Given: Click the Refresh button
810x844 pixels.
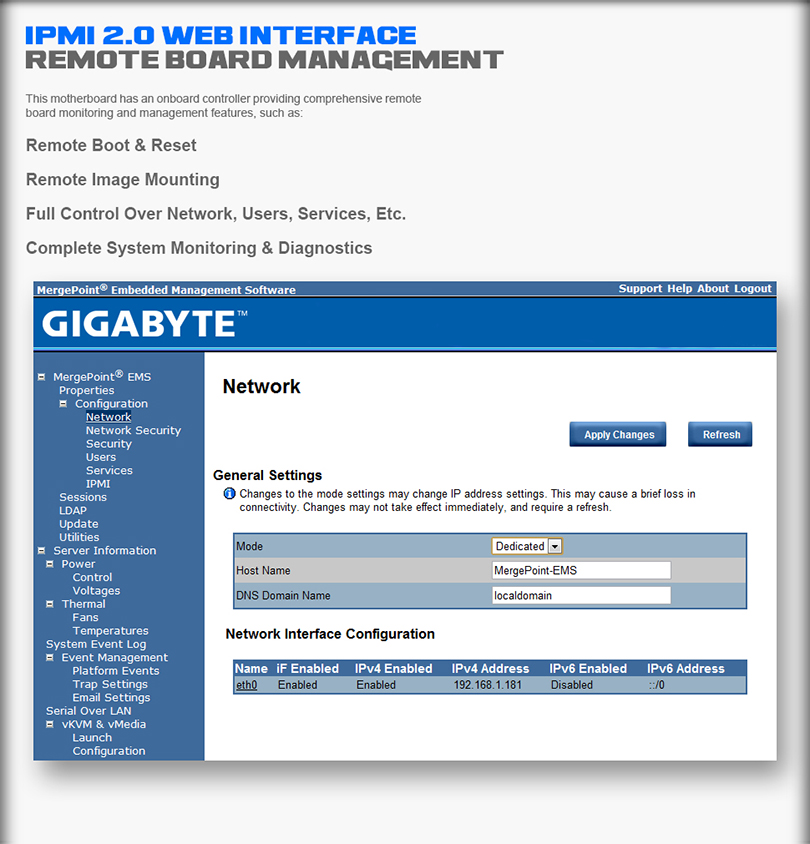Looking at the screenshot, I should coord(720,434).
